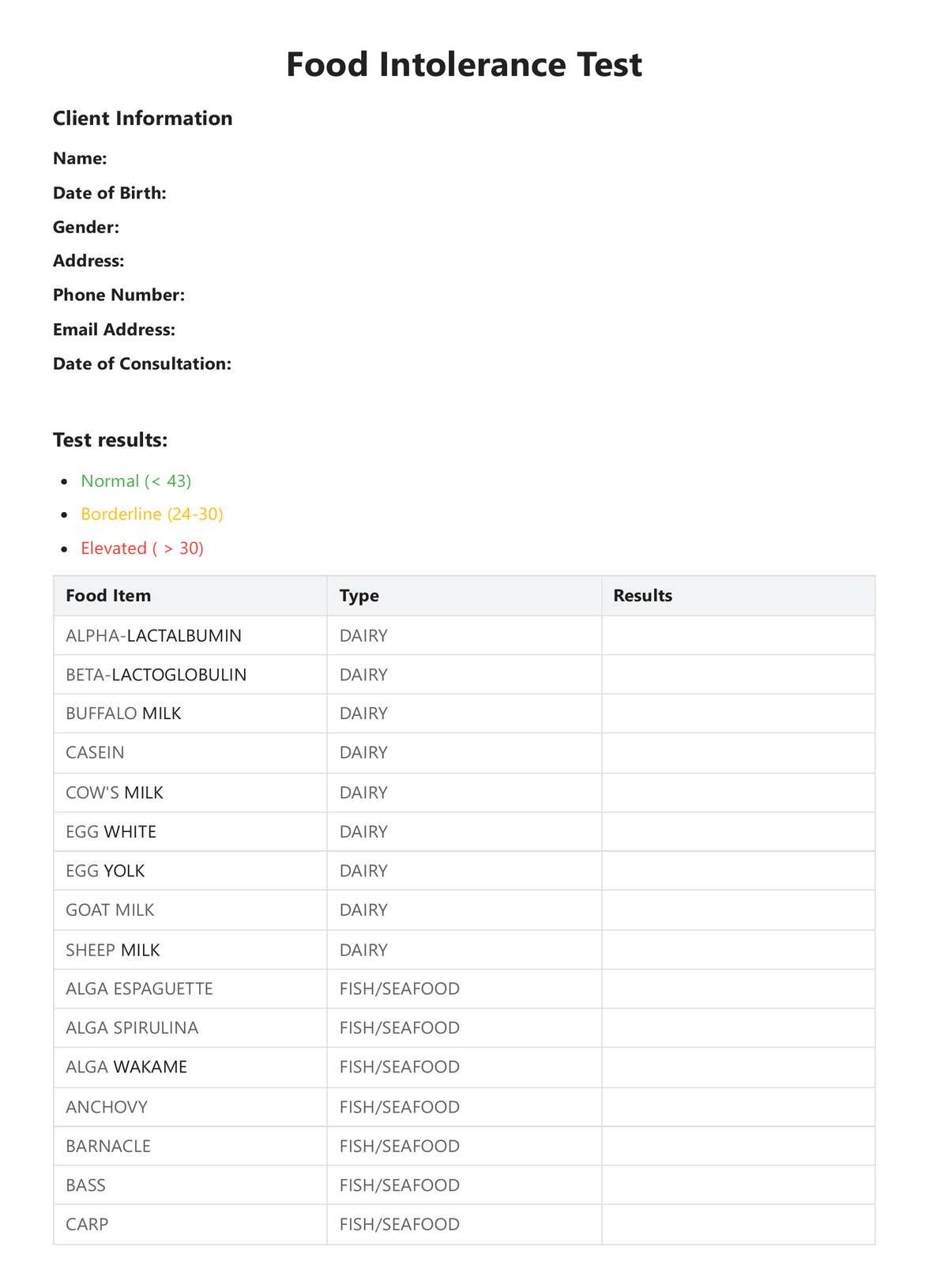Click the green Normal (< 43) legend text

coord(136,480)
